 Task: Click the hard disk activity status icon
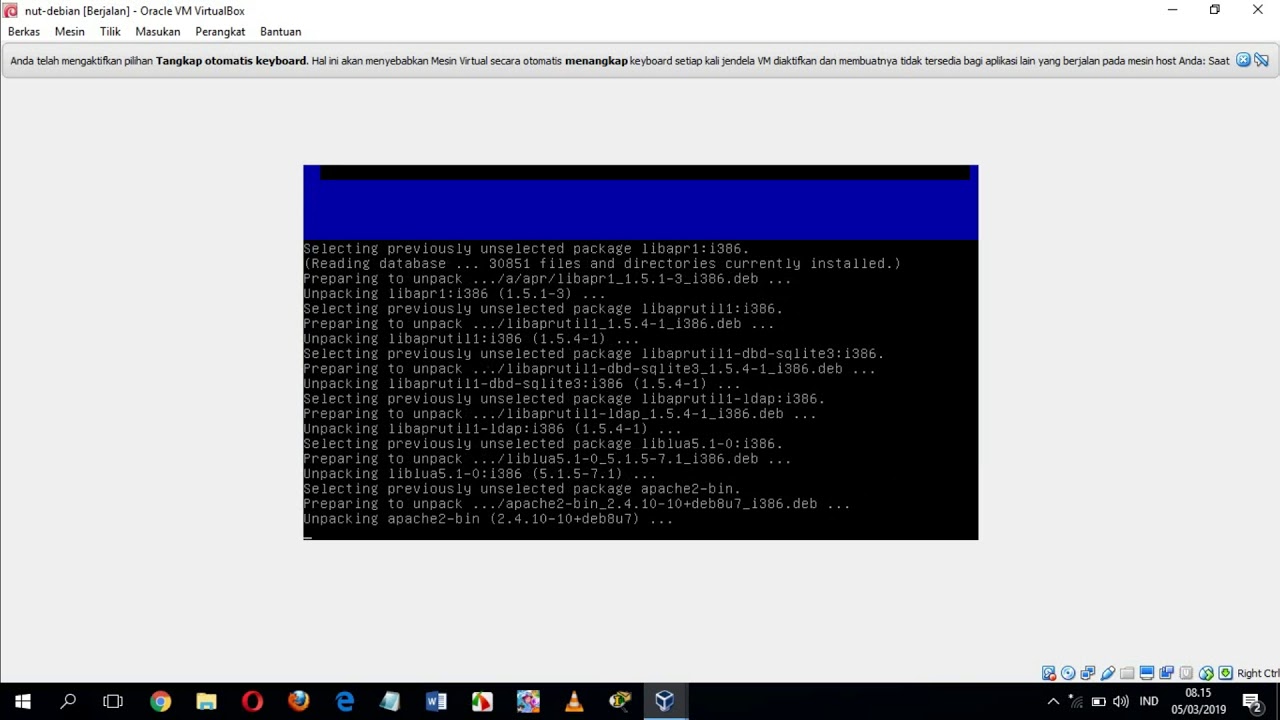point(1048,673)
